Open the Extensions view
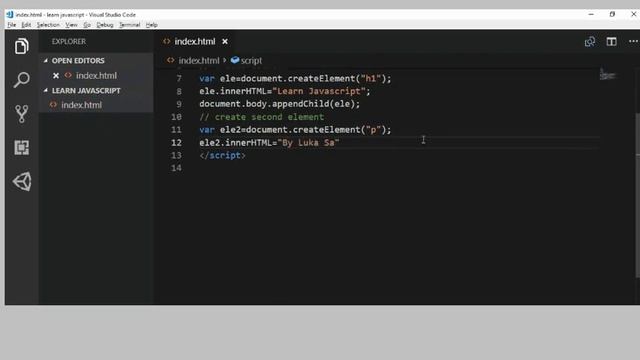 point(22,147)
